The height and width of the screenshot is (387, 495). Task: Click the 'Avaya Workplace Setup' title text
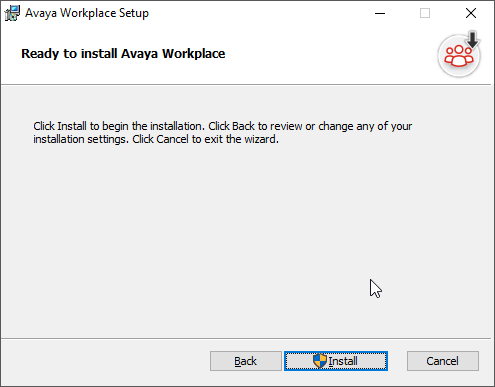coord(87,13)
